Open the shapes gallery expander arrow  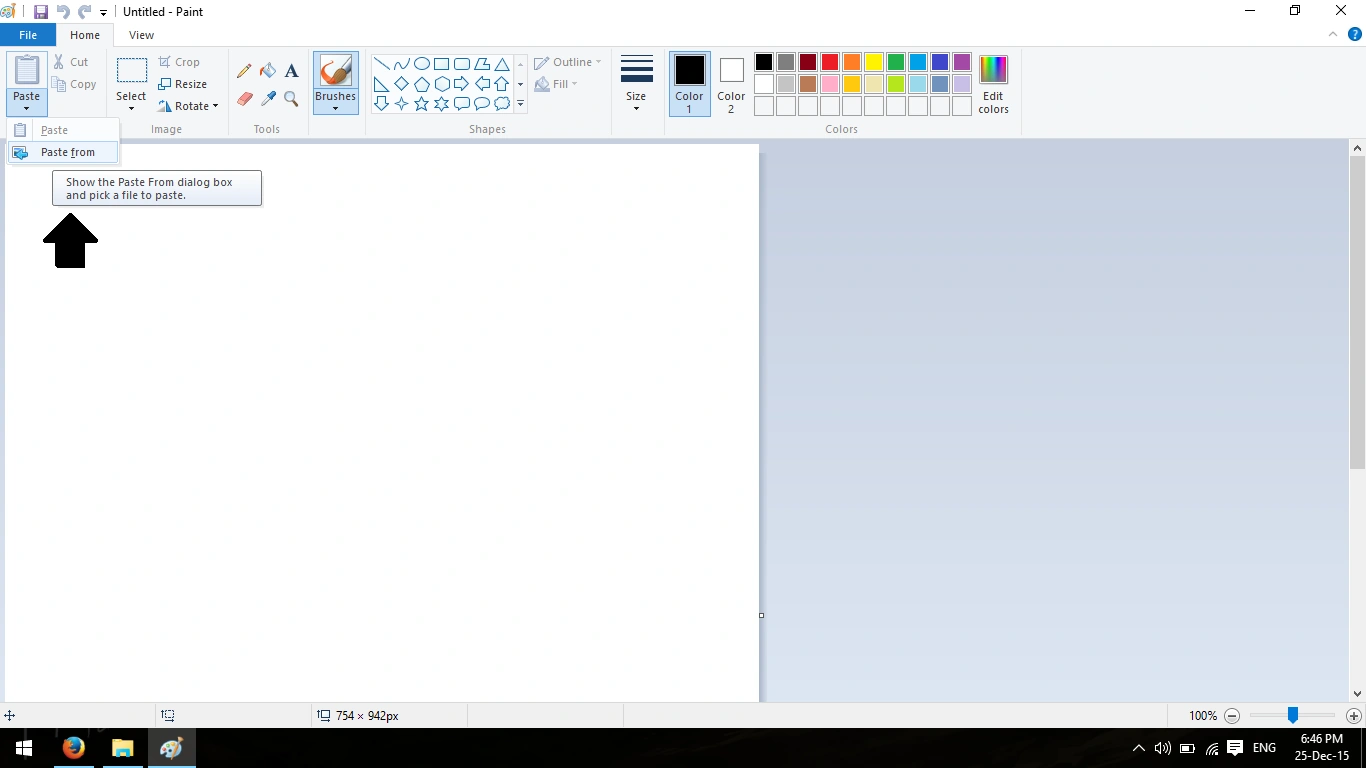[520, 104]
